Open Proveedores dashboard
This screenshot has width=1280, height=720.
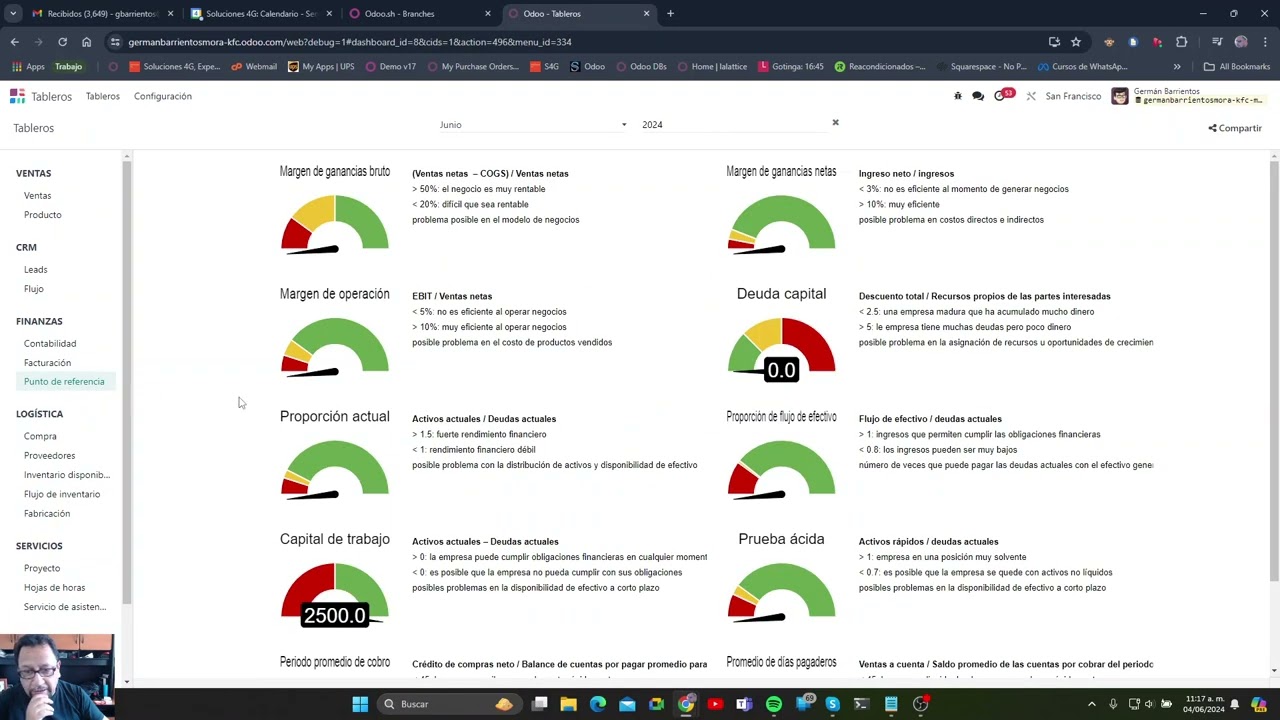[49, 455]
